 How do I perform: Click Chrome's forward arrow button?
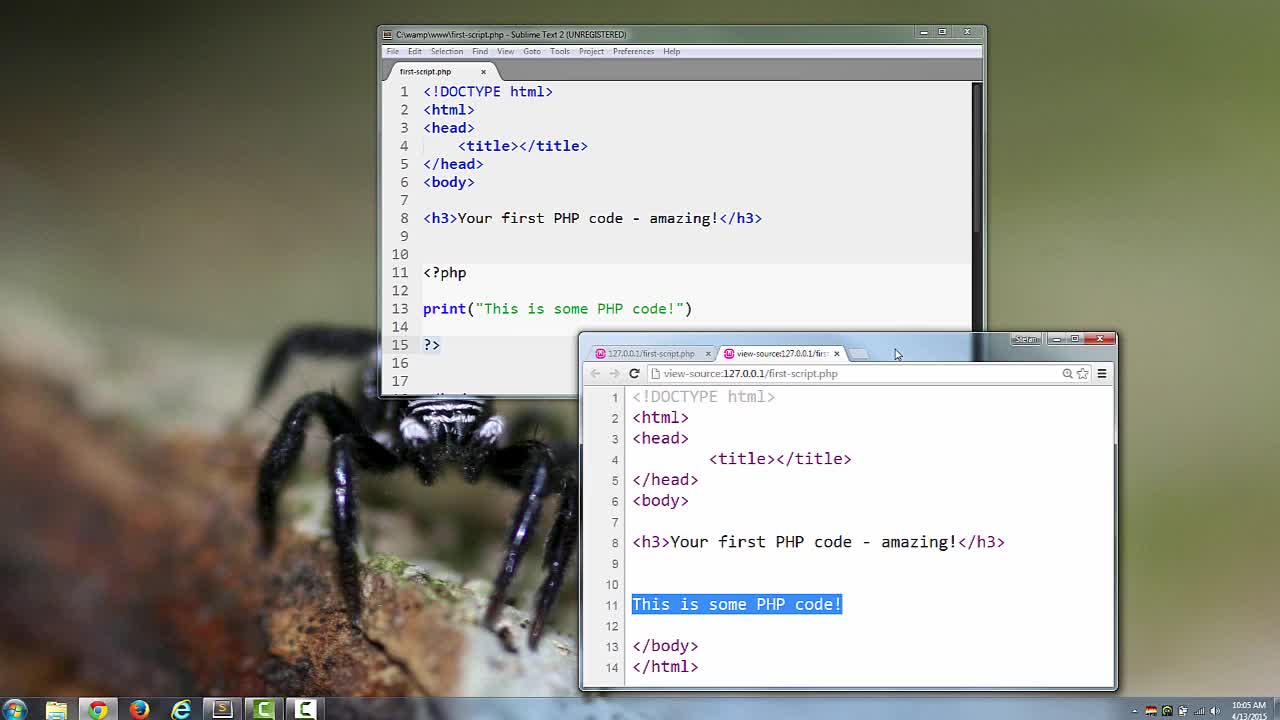click(x=614, y=373)
